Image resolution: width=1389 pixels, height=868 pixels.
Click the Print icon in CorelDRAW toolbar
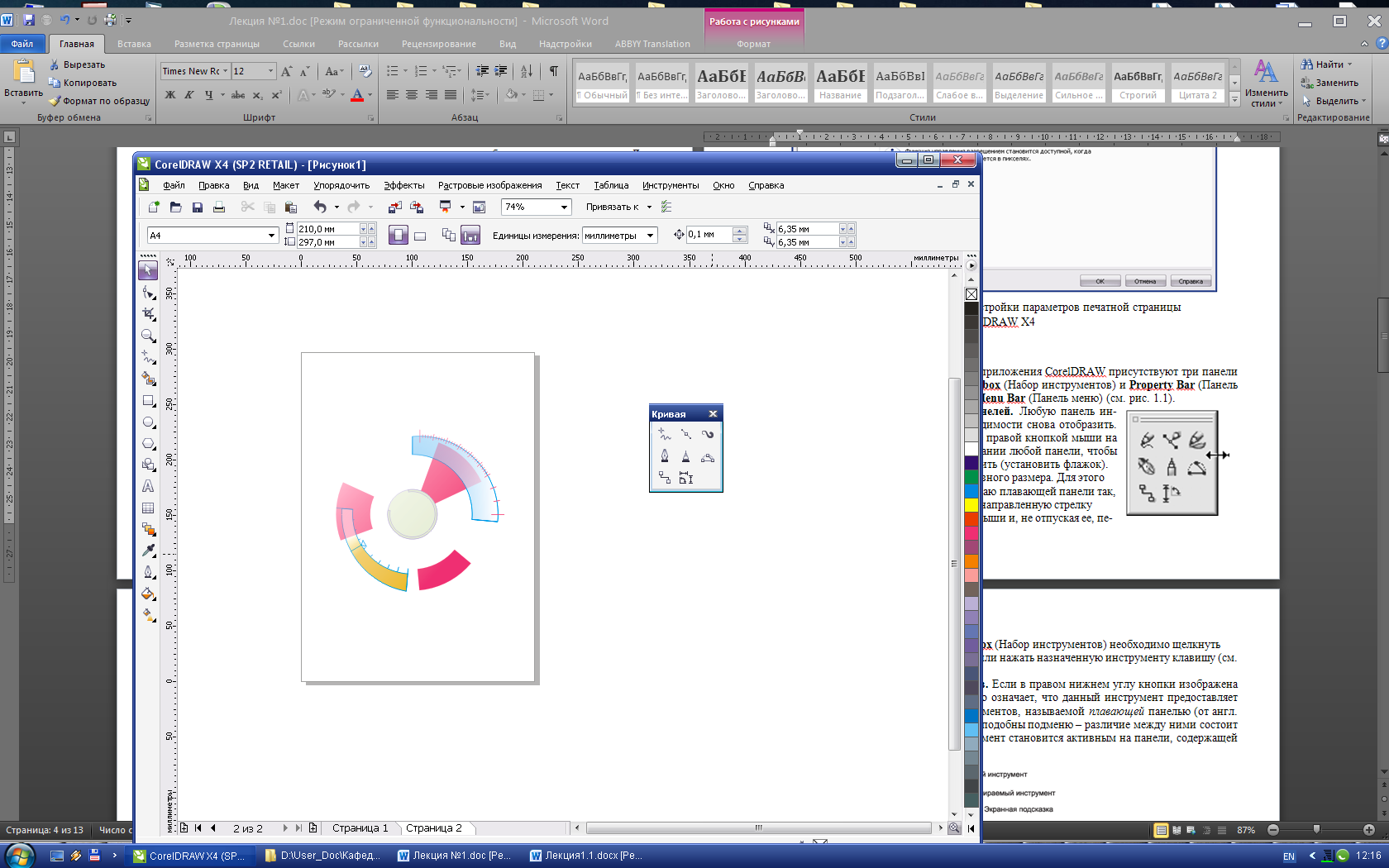218,207
